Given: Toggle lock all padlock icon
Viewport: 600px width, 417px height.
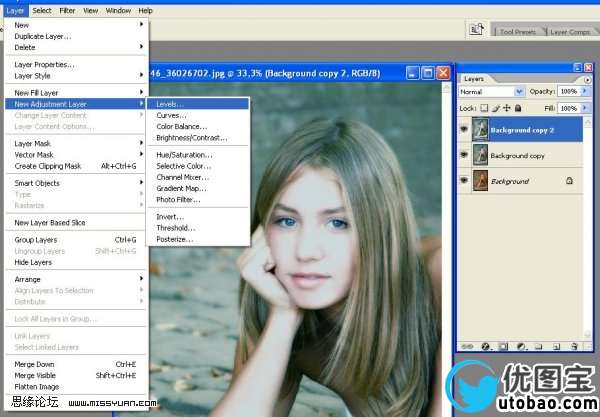Looking at the screenshot, I should pos(518,108).
